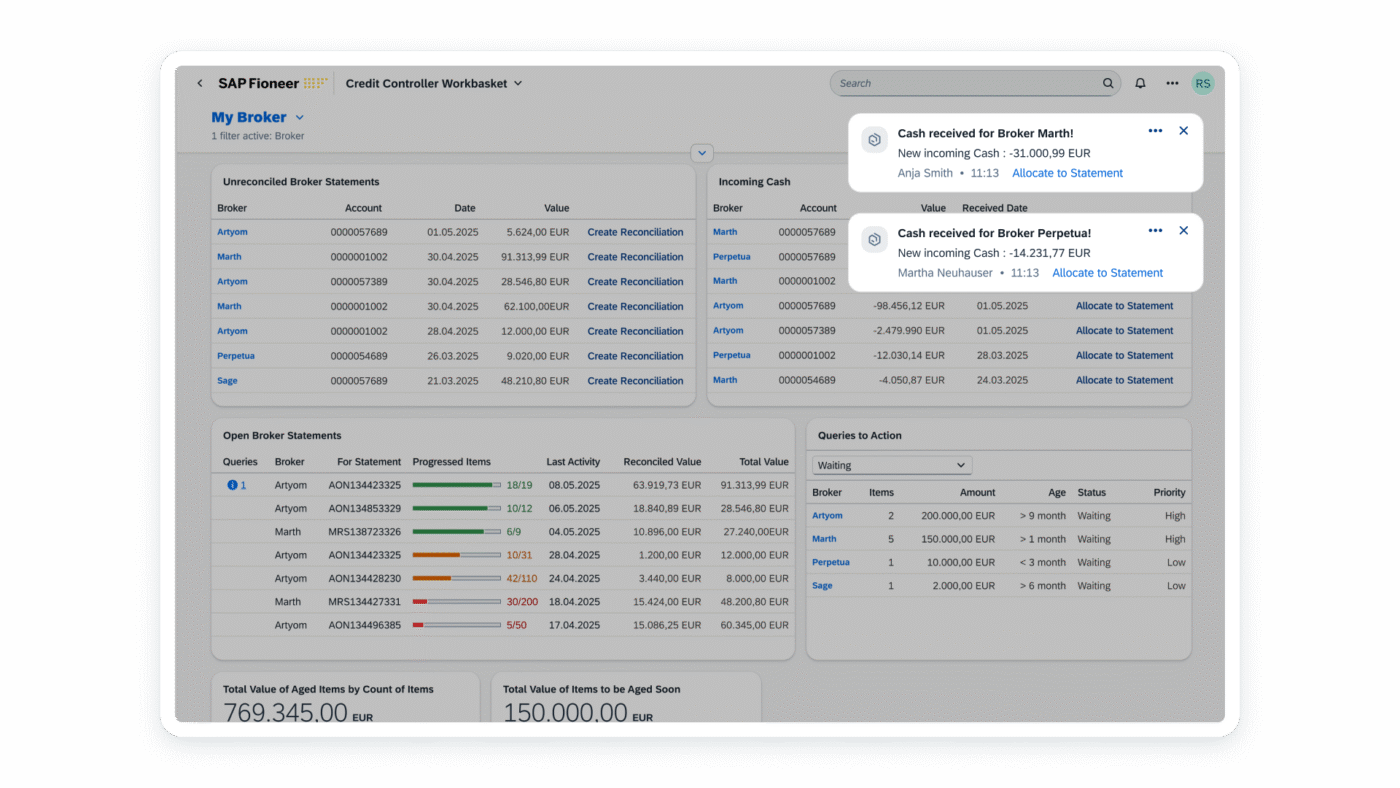The width and height of the screenshot is (1400, 788).
Task: Collapse the filter bar with the chevron button
Action: point(701,152)
